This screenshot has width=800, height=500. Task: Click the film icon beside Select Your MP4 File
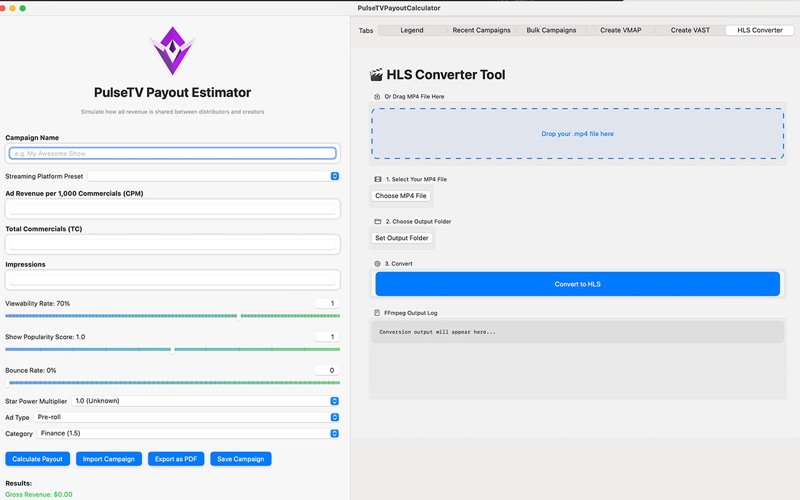click(x=378, y=179)
